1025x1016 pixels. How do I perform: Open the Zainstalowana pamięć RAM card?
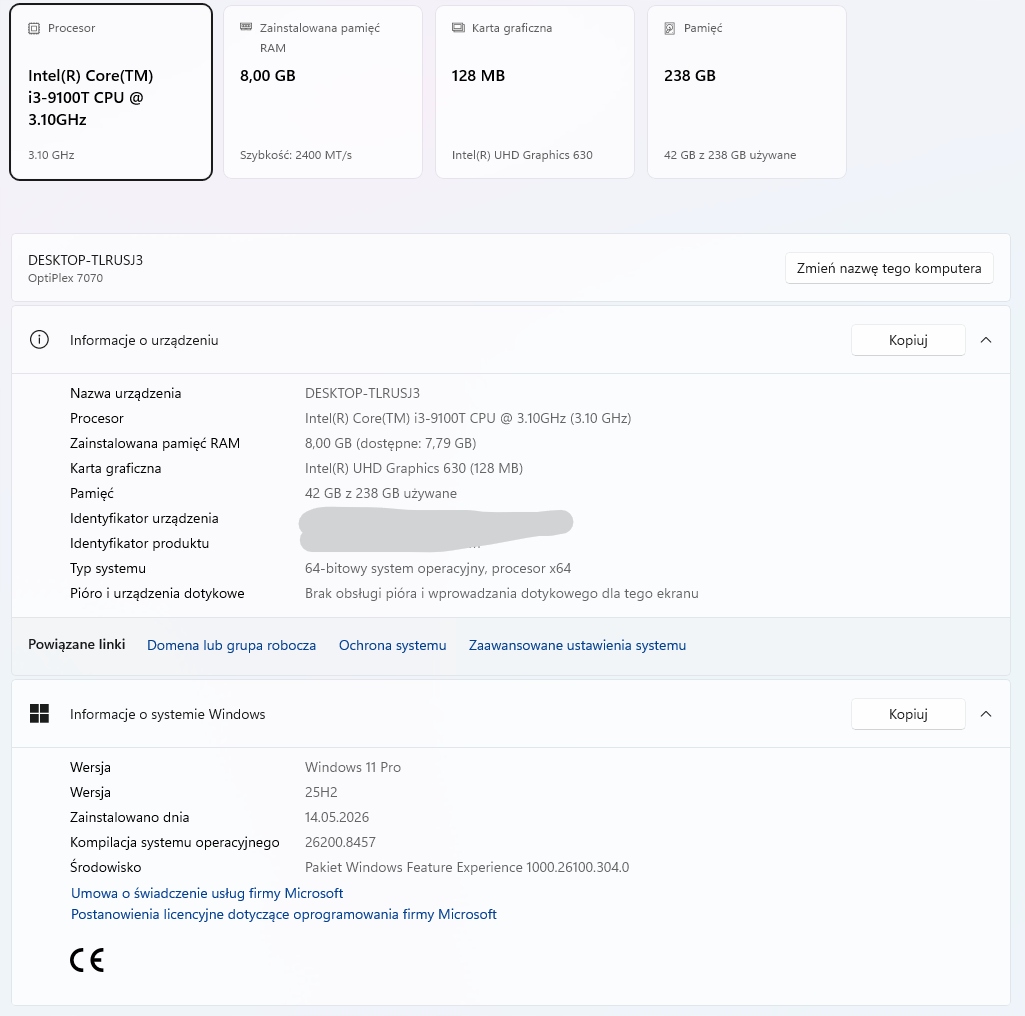323,92
